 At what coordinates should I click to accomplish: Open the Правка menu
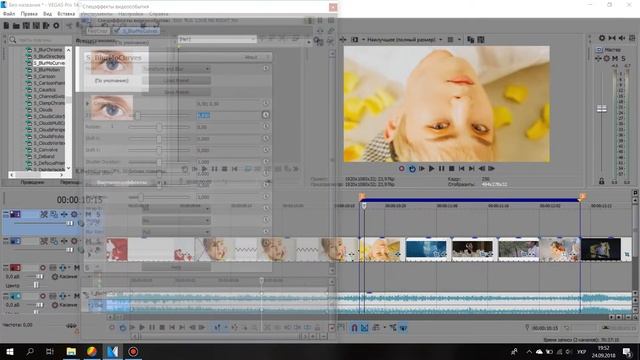click(29, 14)
